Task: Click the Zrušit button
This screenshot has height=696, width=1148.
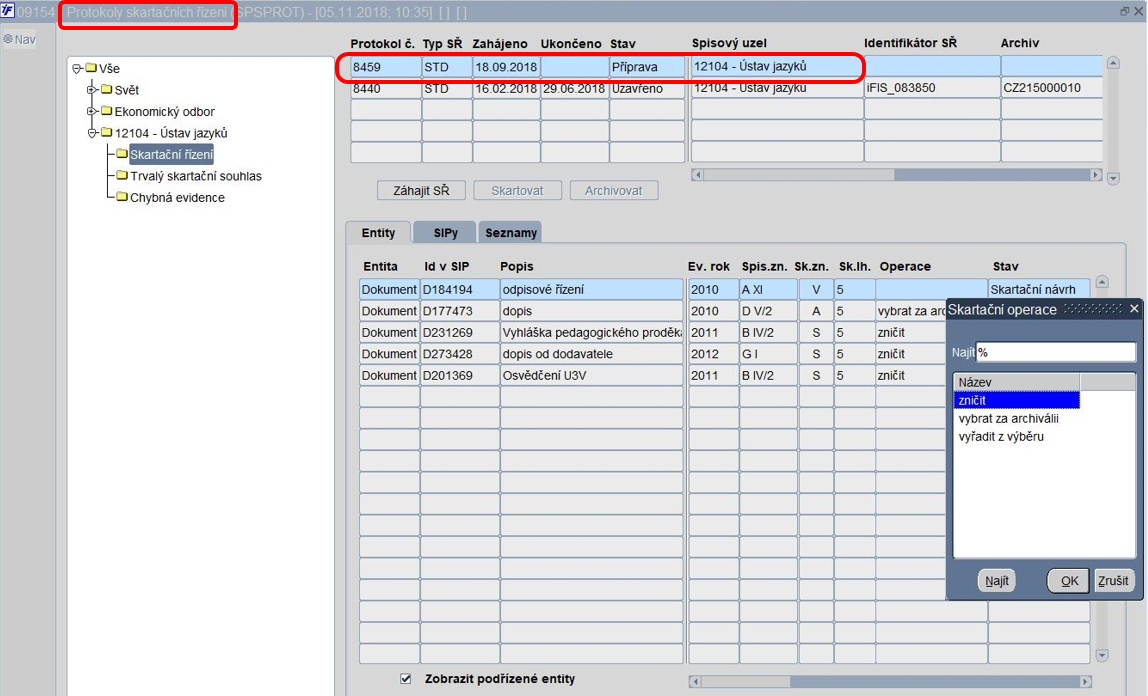Action: 1113,580
